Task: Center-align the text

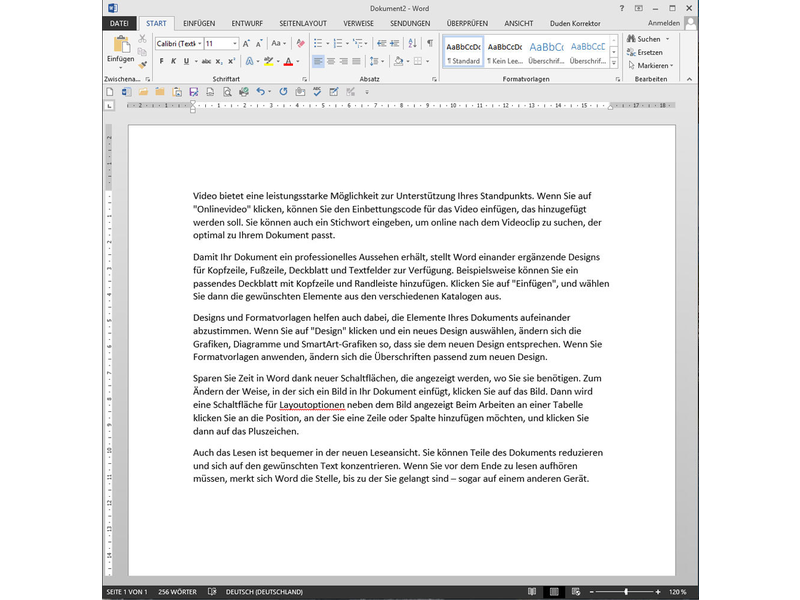Action: pyautogui.click(x=331, y=61)
